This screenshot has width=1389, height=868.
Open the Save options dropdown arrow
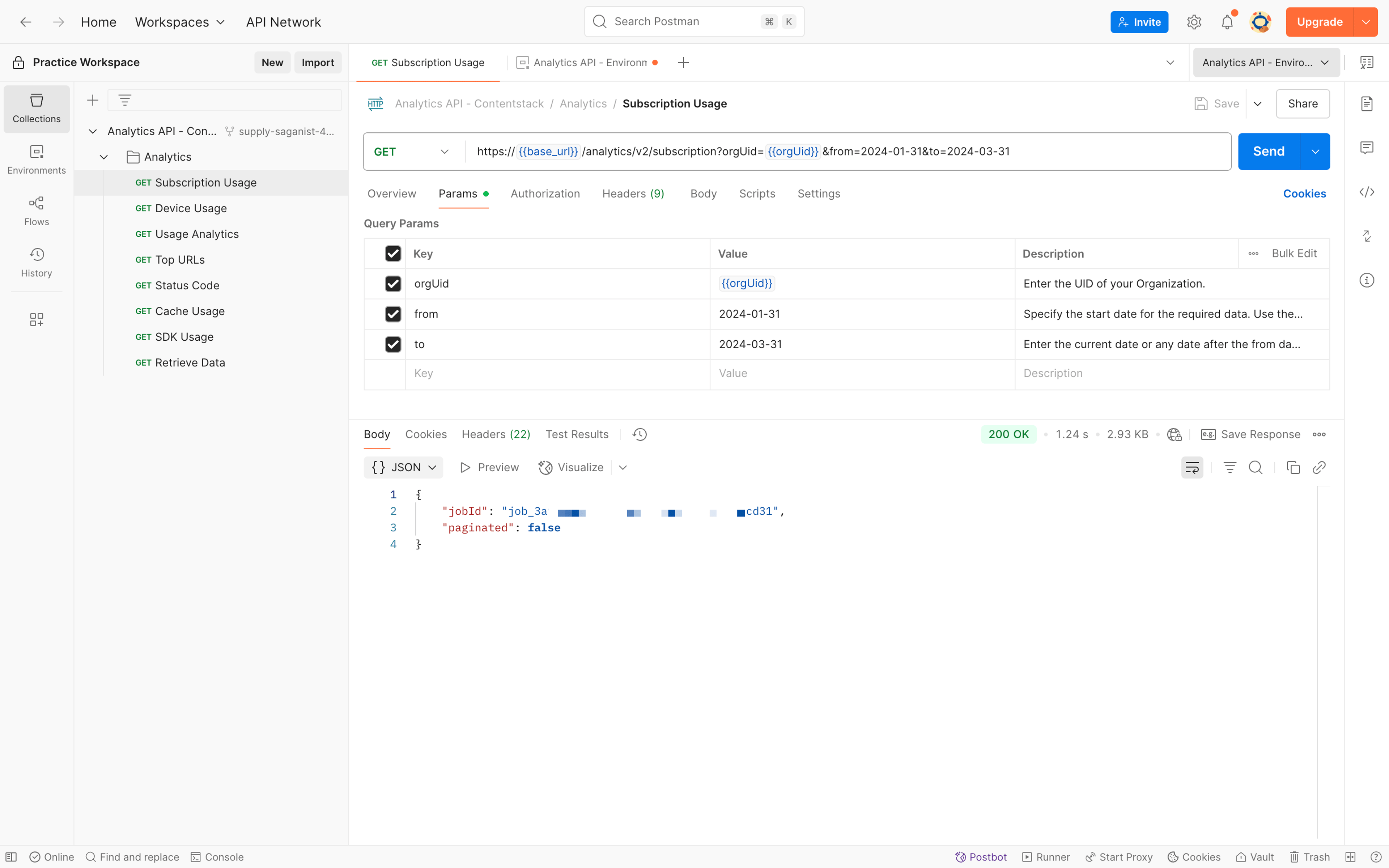[1258, 104]
